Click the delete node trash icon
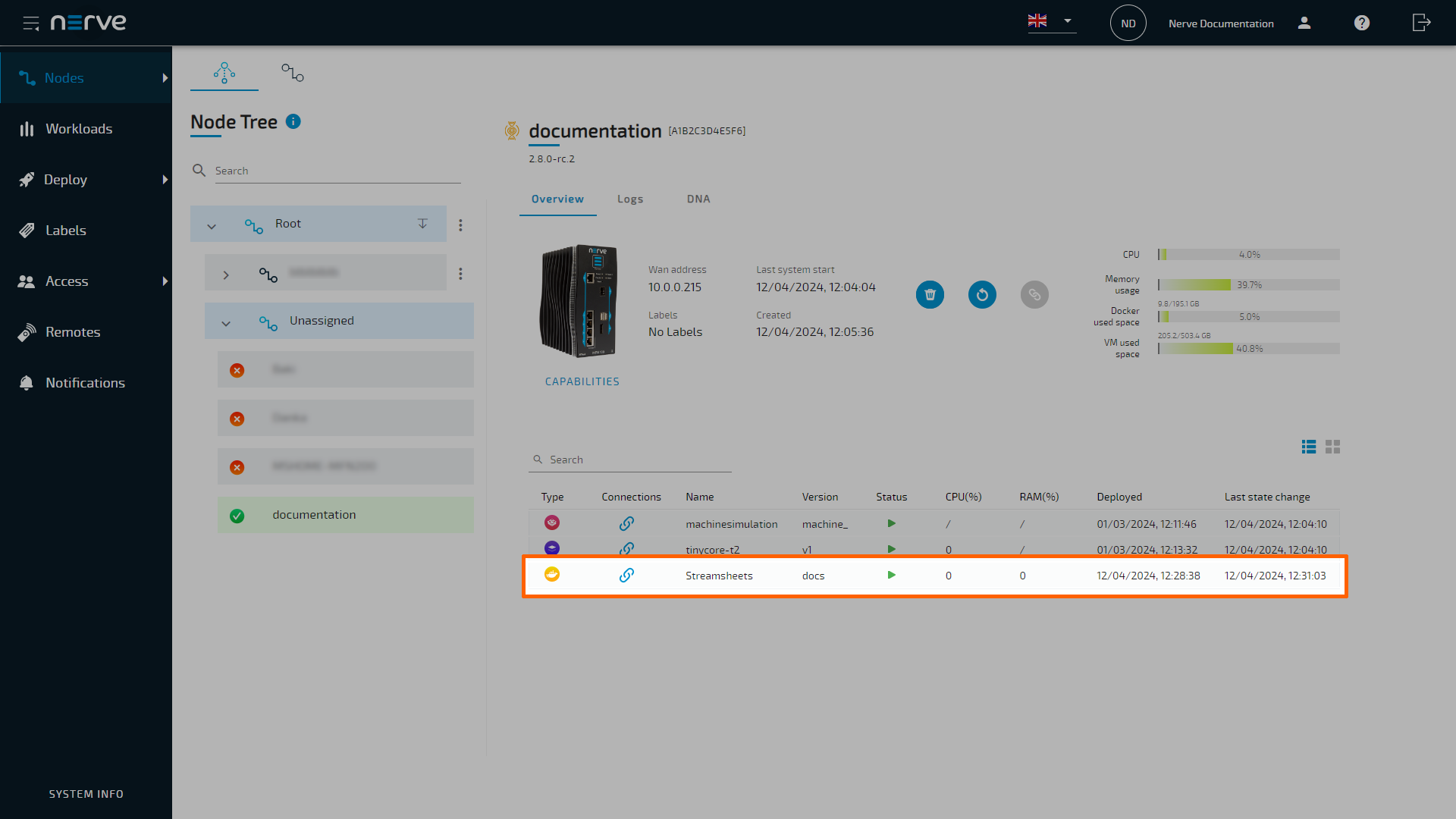1456x819 pixels. click(930, 294)
